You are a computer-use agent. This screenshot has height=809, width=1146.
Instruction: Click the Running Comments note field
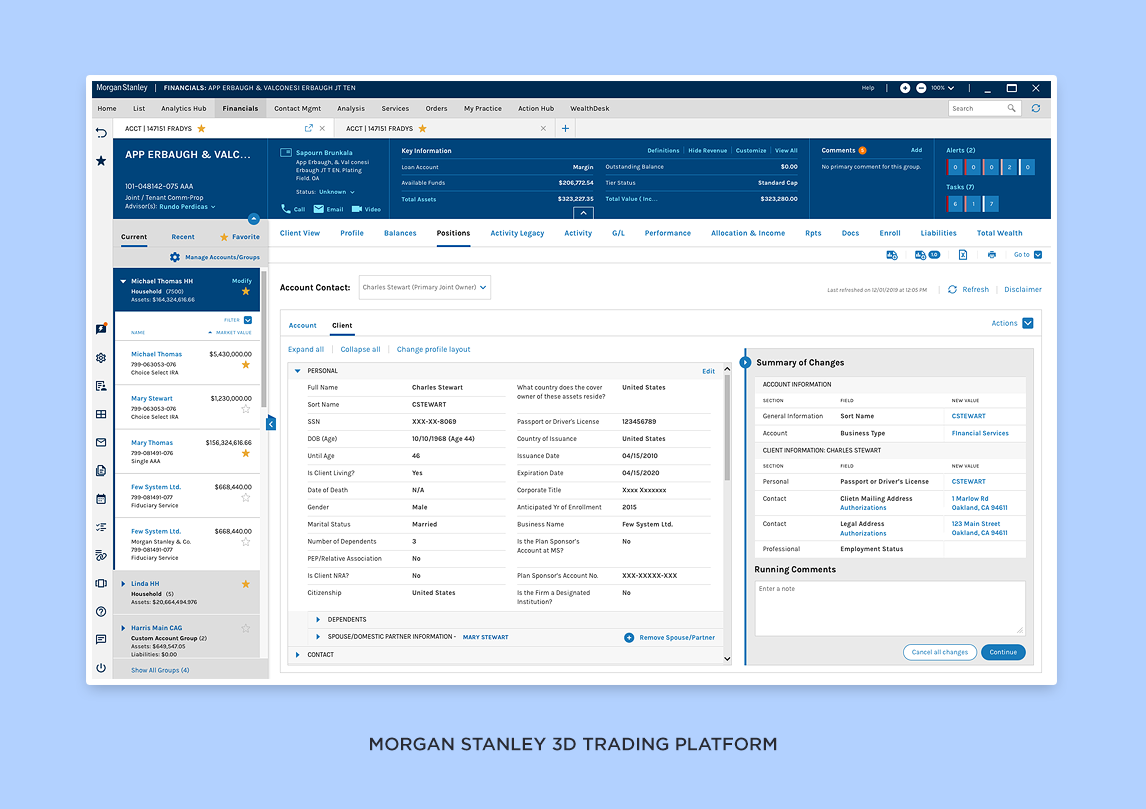(x=889, y=608)
